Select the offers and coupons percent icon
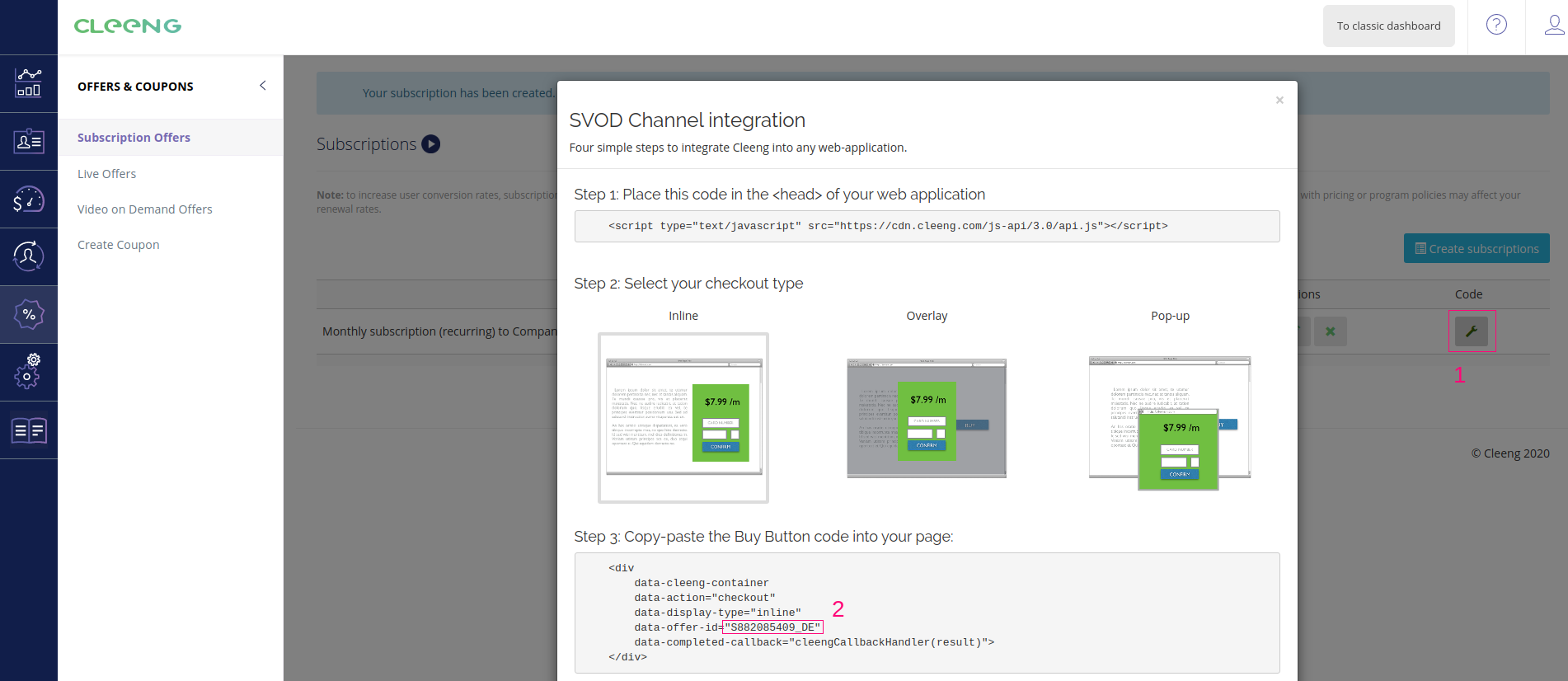The width and height of the screenshot is (1568, 681). (x=29, y=314)
